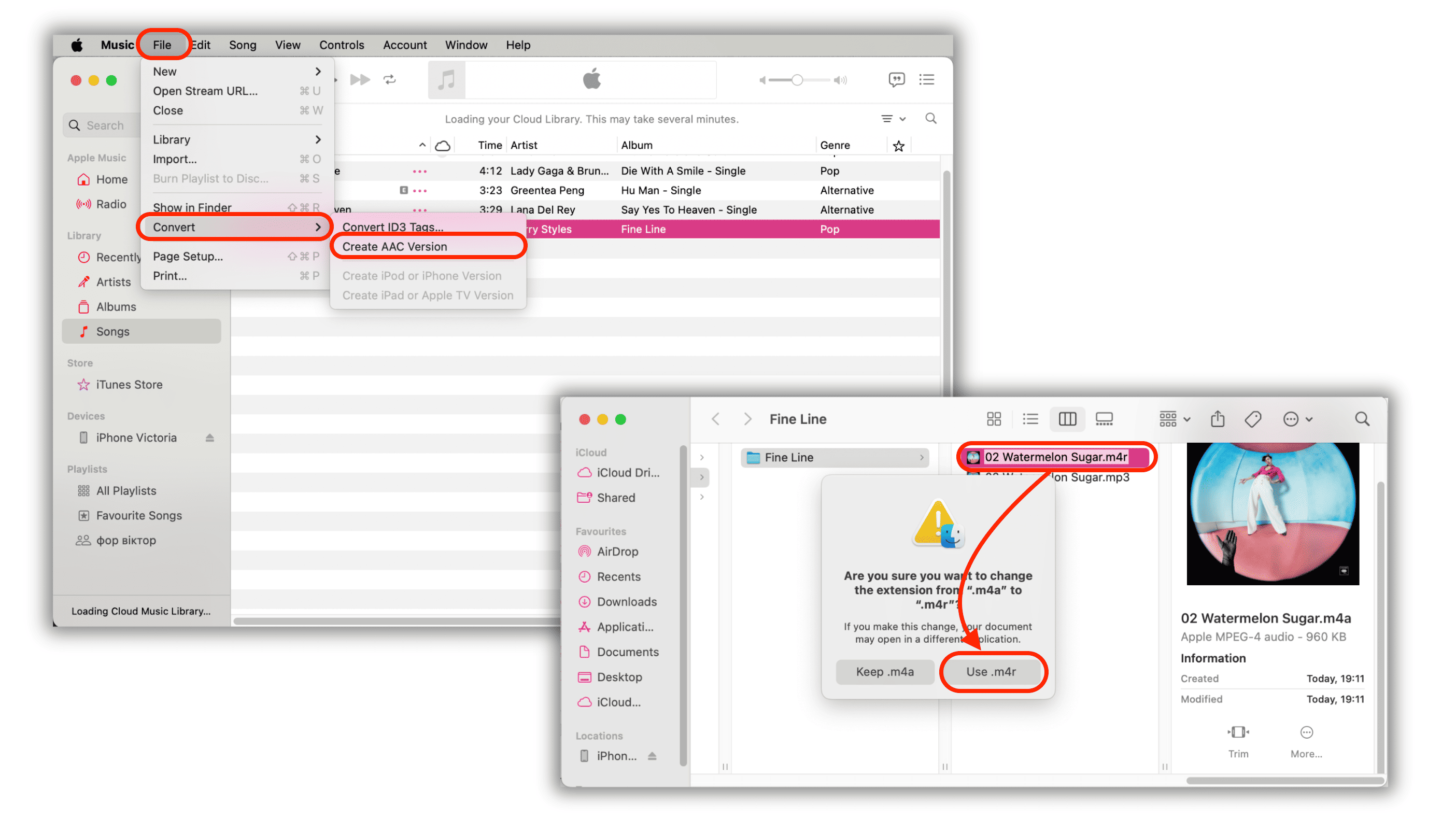Show the Up Next queue list
The height and width of the screenshot is (819, 1456).
[926, 79]
